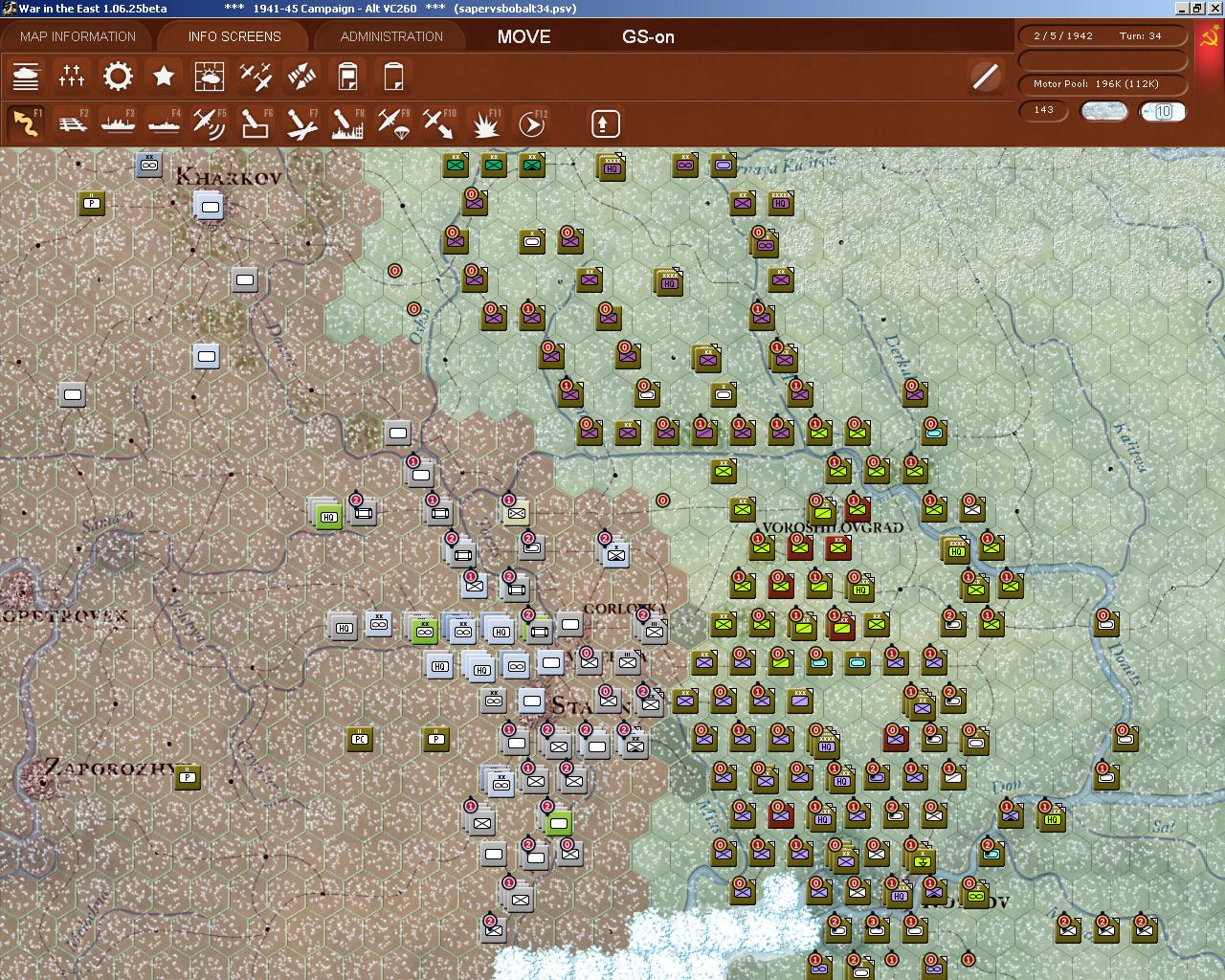Image resolution: width=1225 pixels, height=980 pixels.
Task: Click the date and Turn 34 field
Action: (1101, 35)
